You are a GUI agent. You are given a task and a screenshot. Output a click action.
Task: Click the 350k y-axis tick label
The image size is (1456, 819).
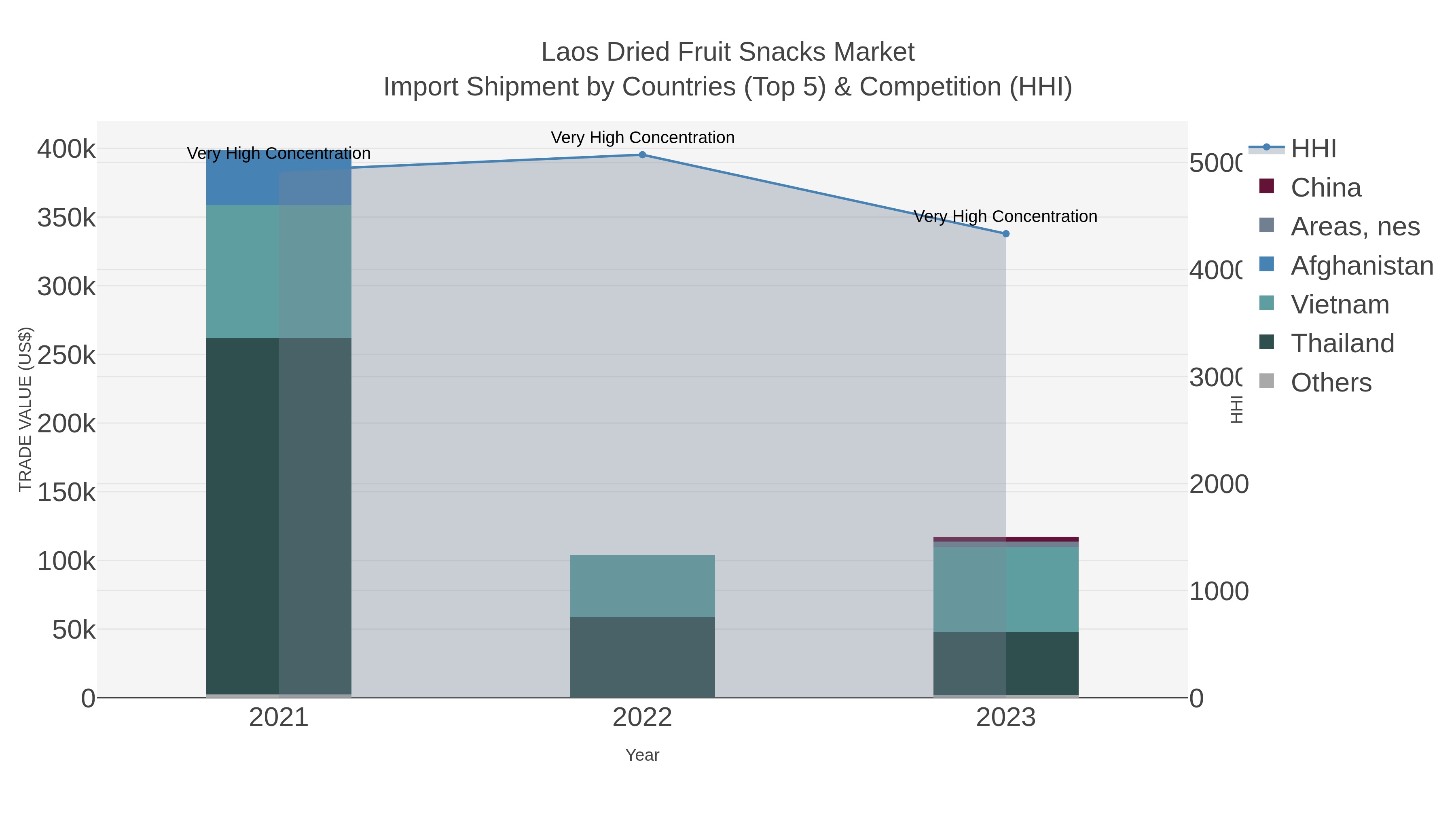[66, 218]
